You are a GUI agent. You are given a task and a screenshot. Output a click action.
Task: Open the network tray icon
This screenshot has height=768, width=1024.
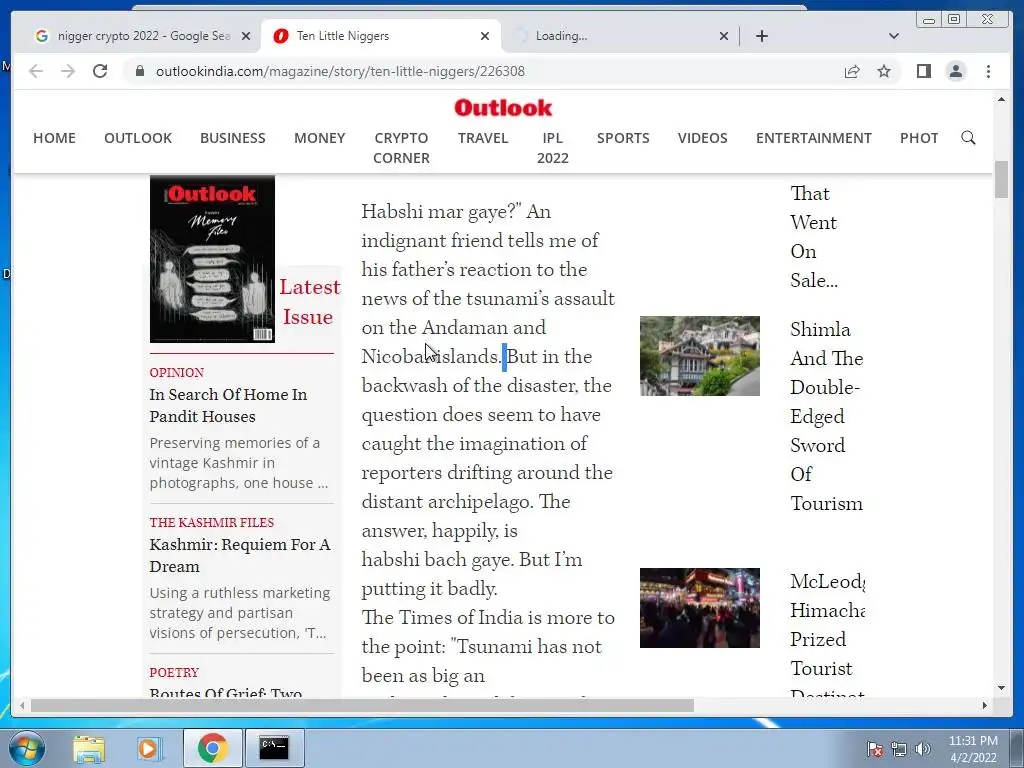[x=899, y=749]
